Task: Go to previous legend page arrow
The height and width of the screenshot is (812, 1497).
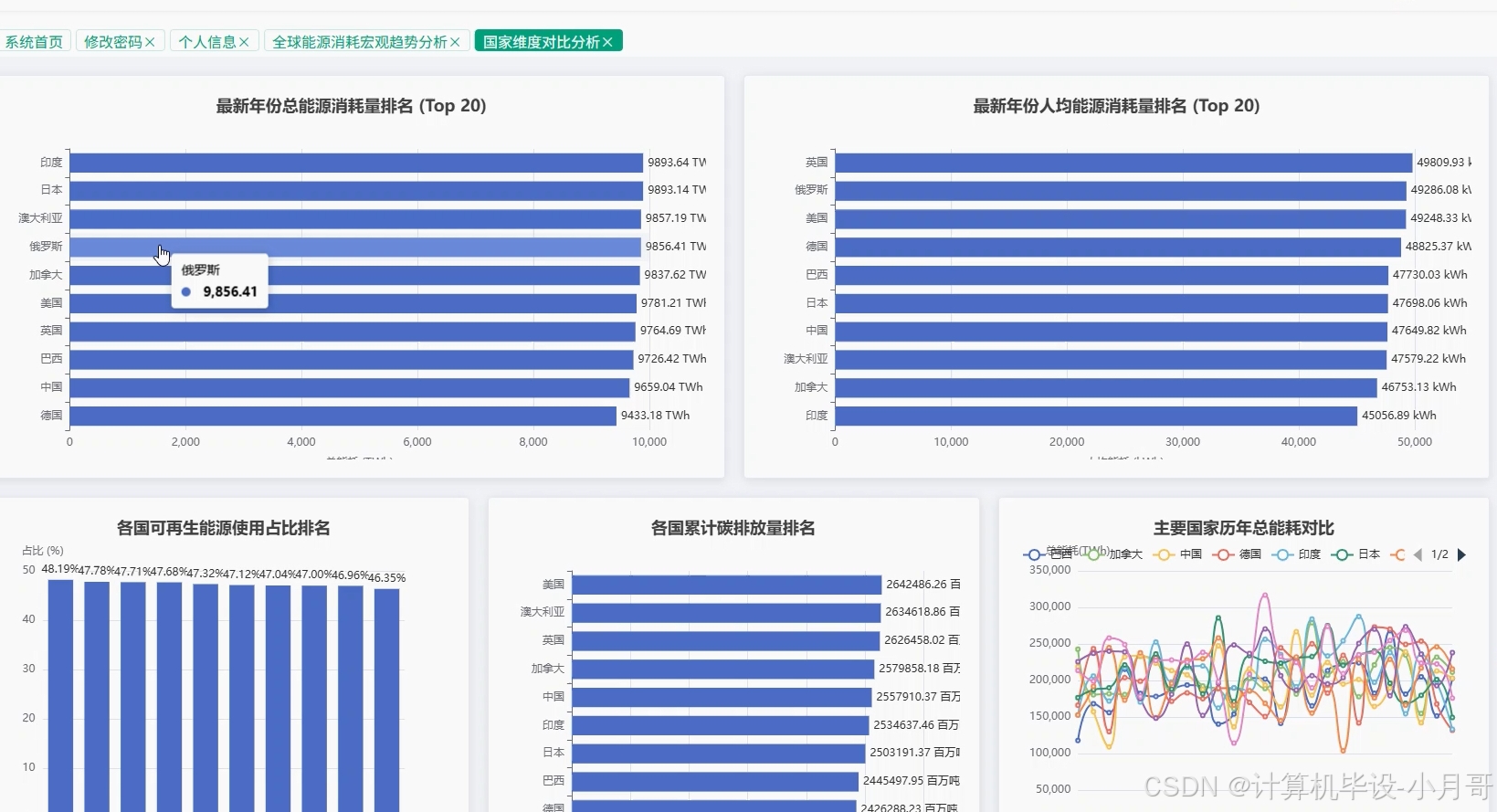Action: click(1418, 554)
